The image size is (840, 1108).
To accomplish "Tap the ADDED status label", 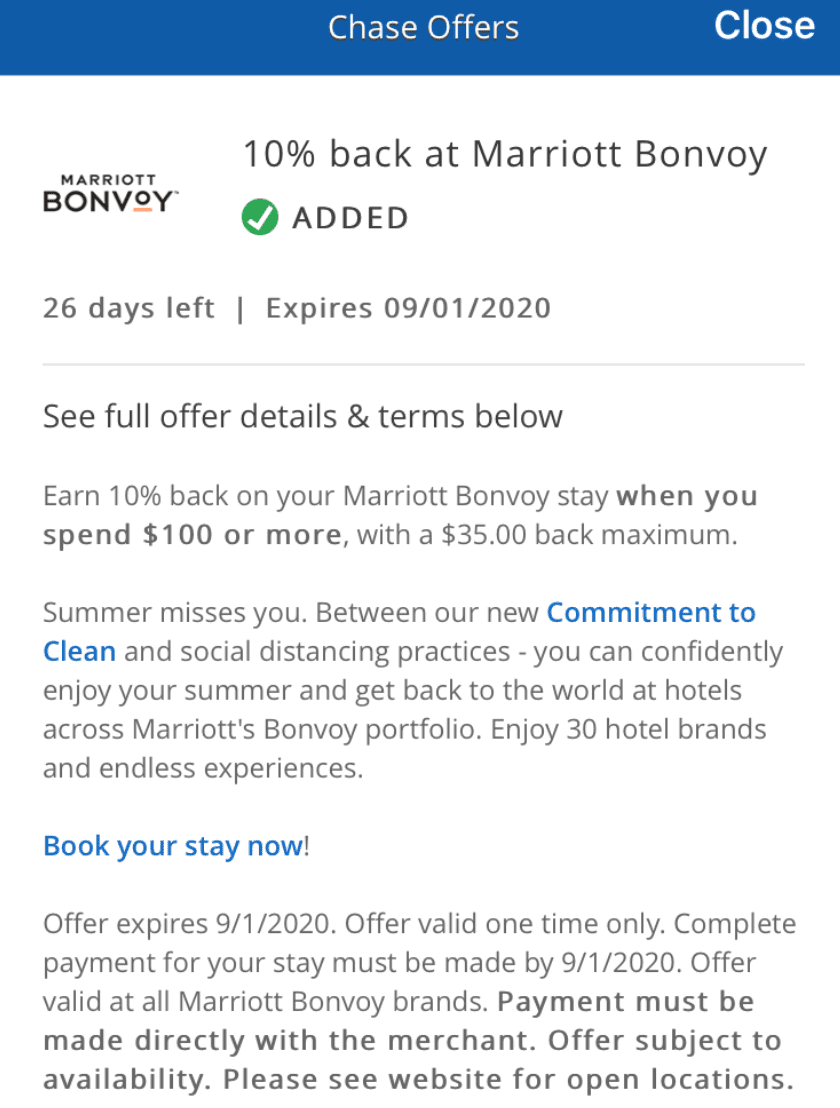I will tap(350, 217).
